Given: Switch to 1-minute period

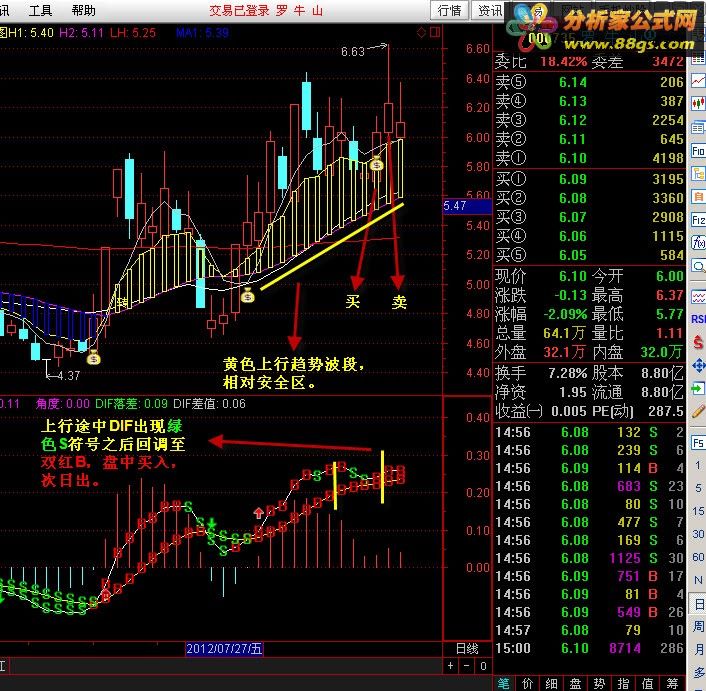Looking at the screenshot, I should (x=698, y=465).
